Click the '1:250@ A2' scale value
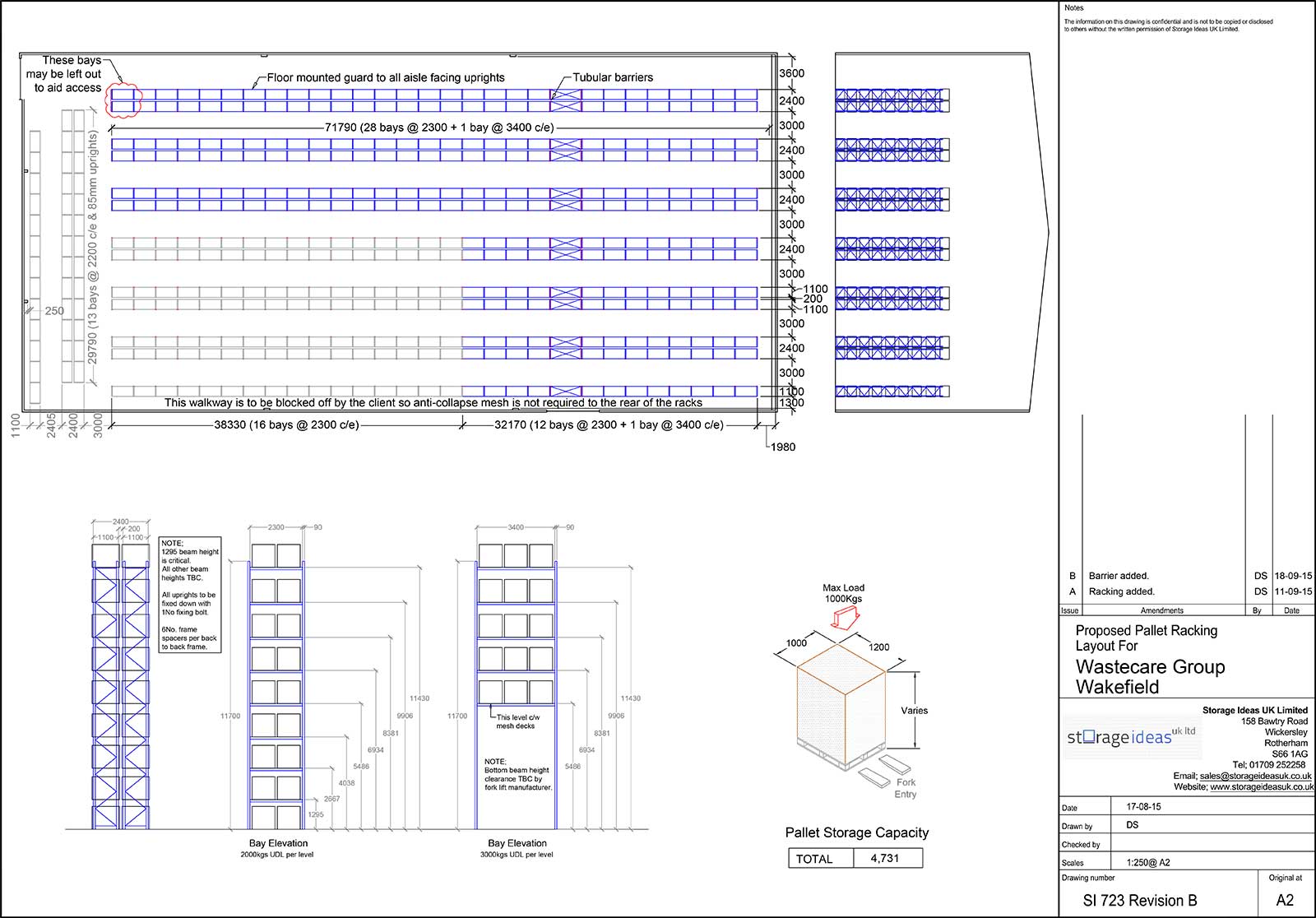Viewport: 1316px width, 918px height. tap(1148, 863)
